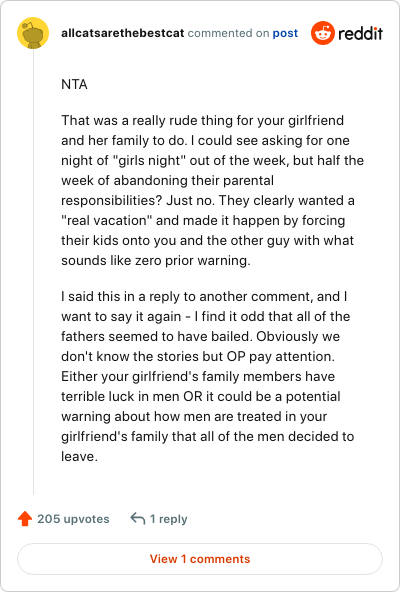
Task: Follow the blue "post" link
Action: [x=285, y=33]
